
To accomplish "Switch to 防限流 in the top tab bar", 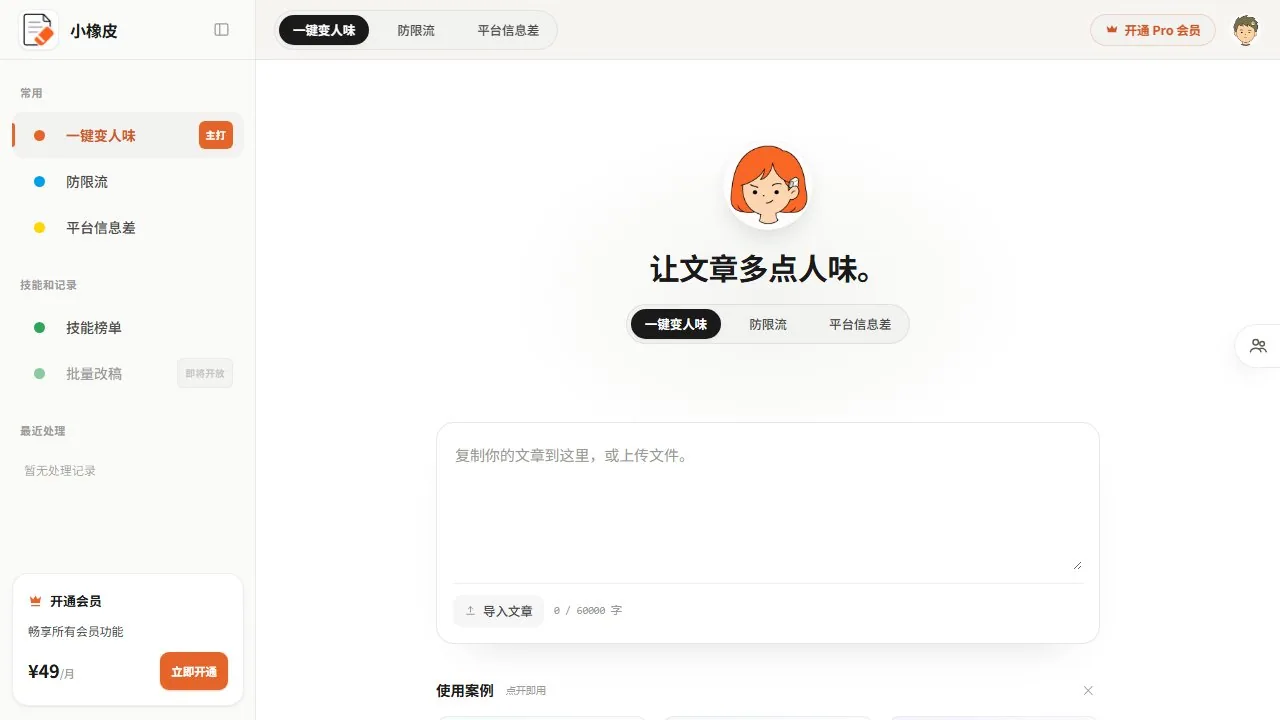I will [416, 30].
